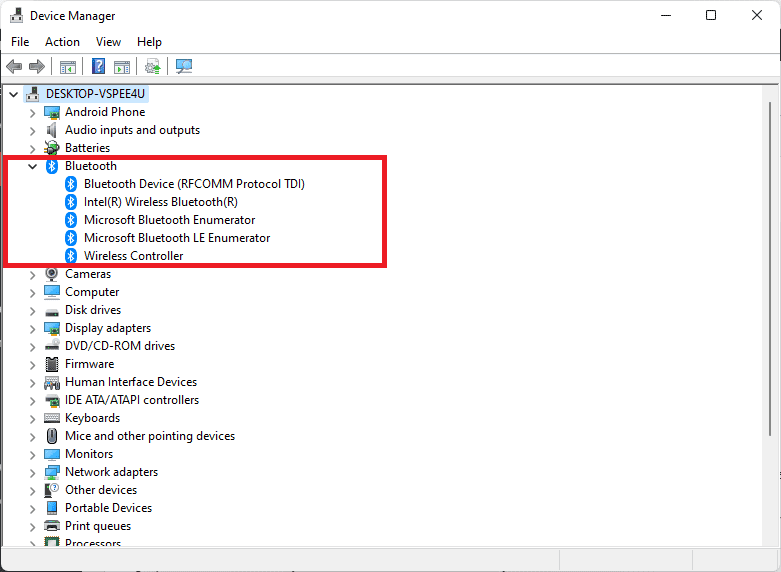Screen dimensions: 781x572
Task: Collapse the DESKTOP-VSPEE4U root node
Action: tap(13, 94)
